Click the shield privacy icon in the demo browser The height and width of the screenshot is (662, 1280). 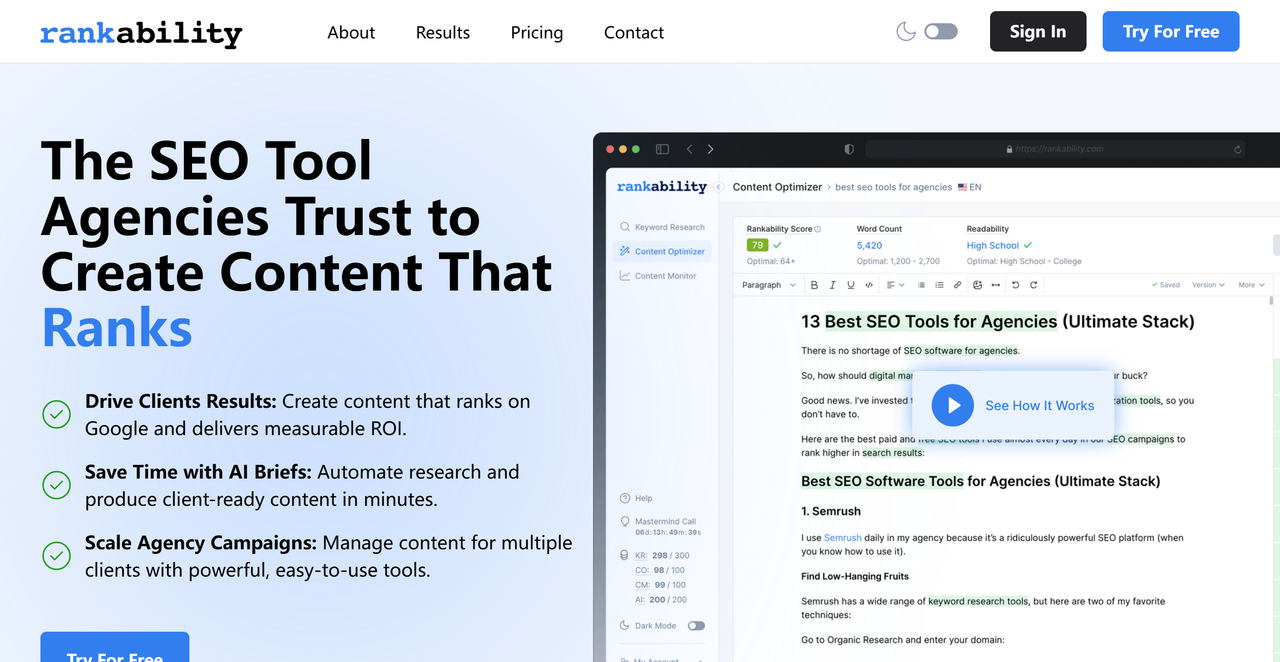849,149
